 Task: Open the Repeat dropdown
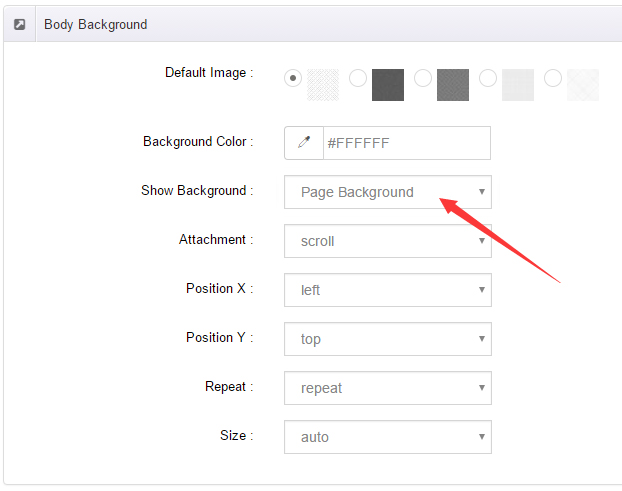tap(388, 388)
